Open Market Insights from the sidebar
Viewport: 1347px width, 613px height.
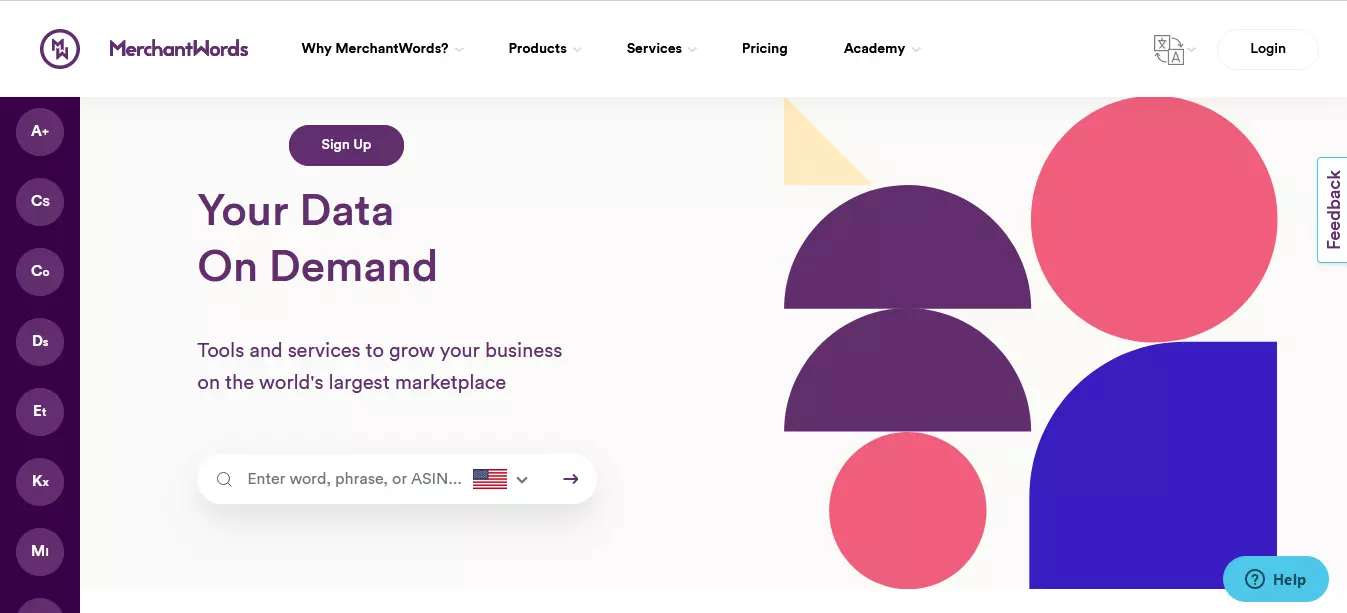click(x=39, y=551)
